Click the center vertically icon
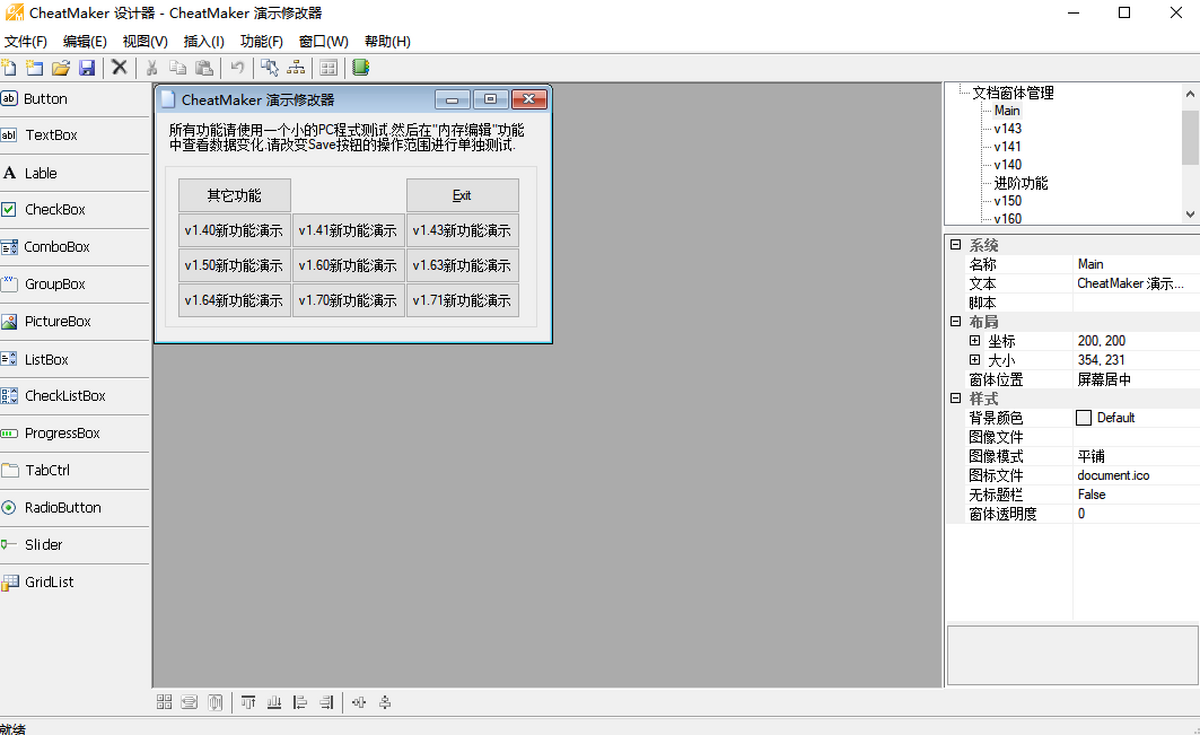 point(385,703)
